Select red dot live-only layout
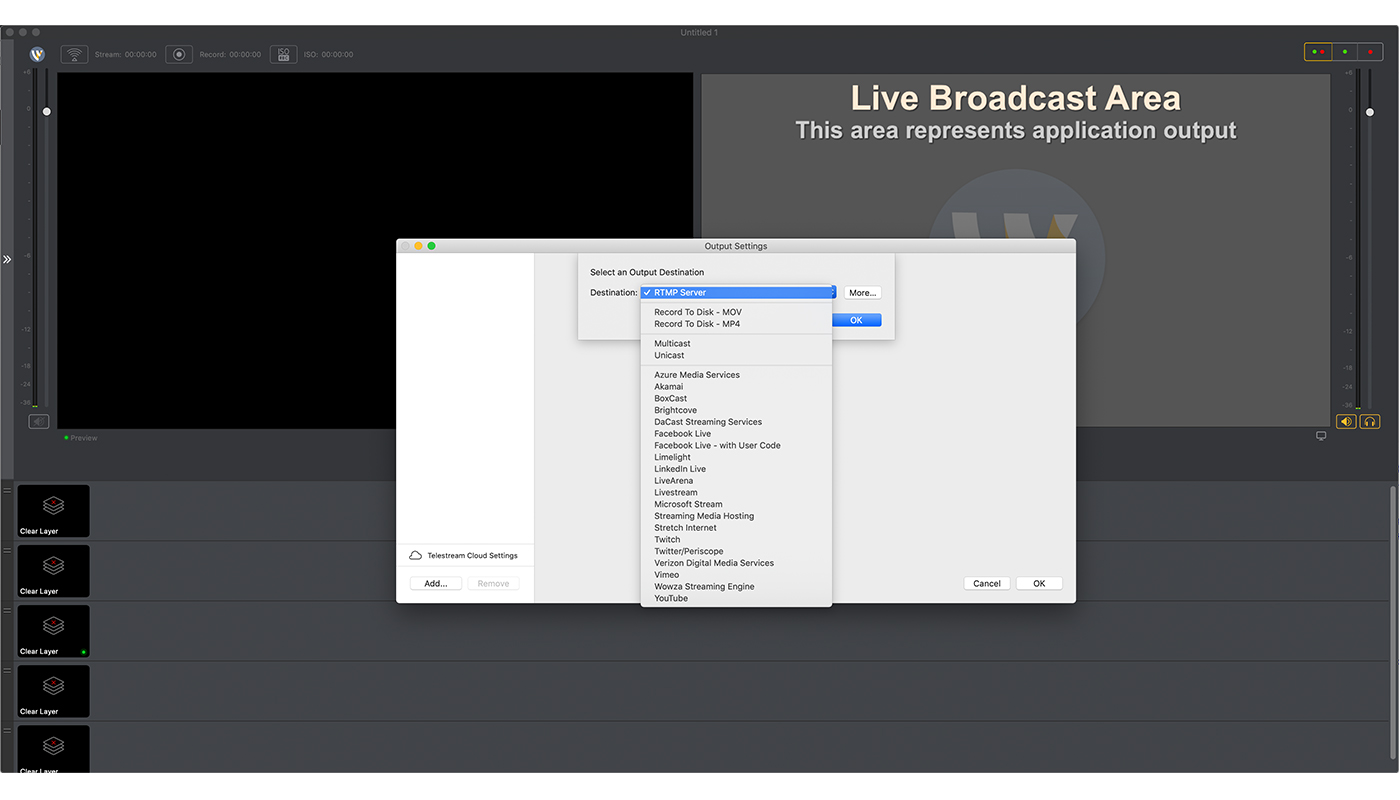Image resolution: width=1400 pixels, height=800 pixels. [x=1371, y=52]
